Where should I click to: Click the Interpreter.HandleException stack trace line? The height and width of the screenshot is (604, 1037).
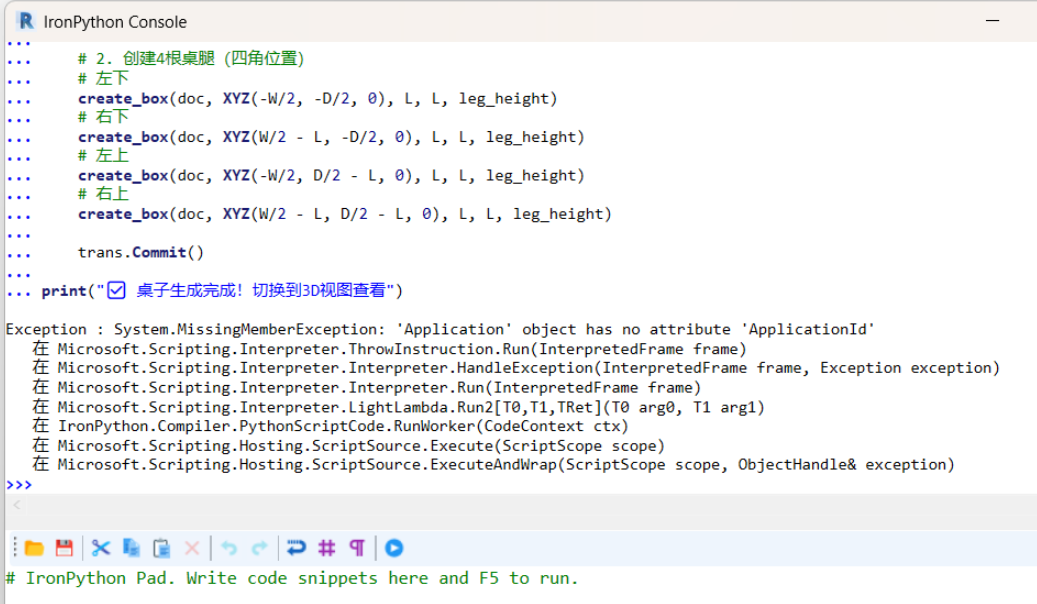pos(516,368)
